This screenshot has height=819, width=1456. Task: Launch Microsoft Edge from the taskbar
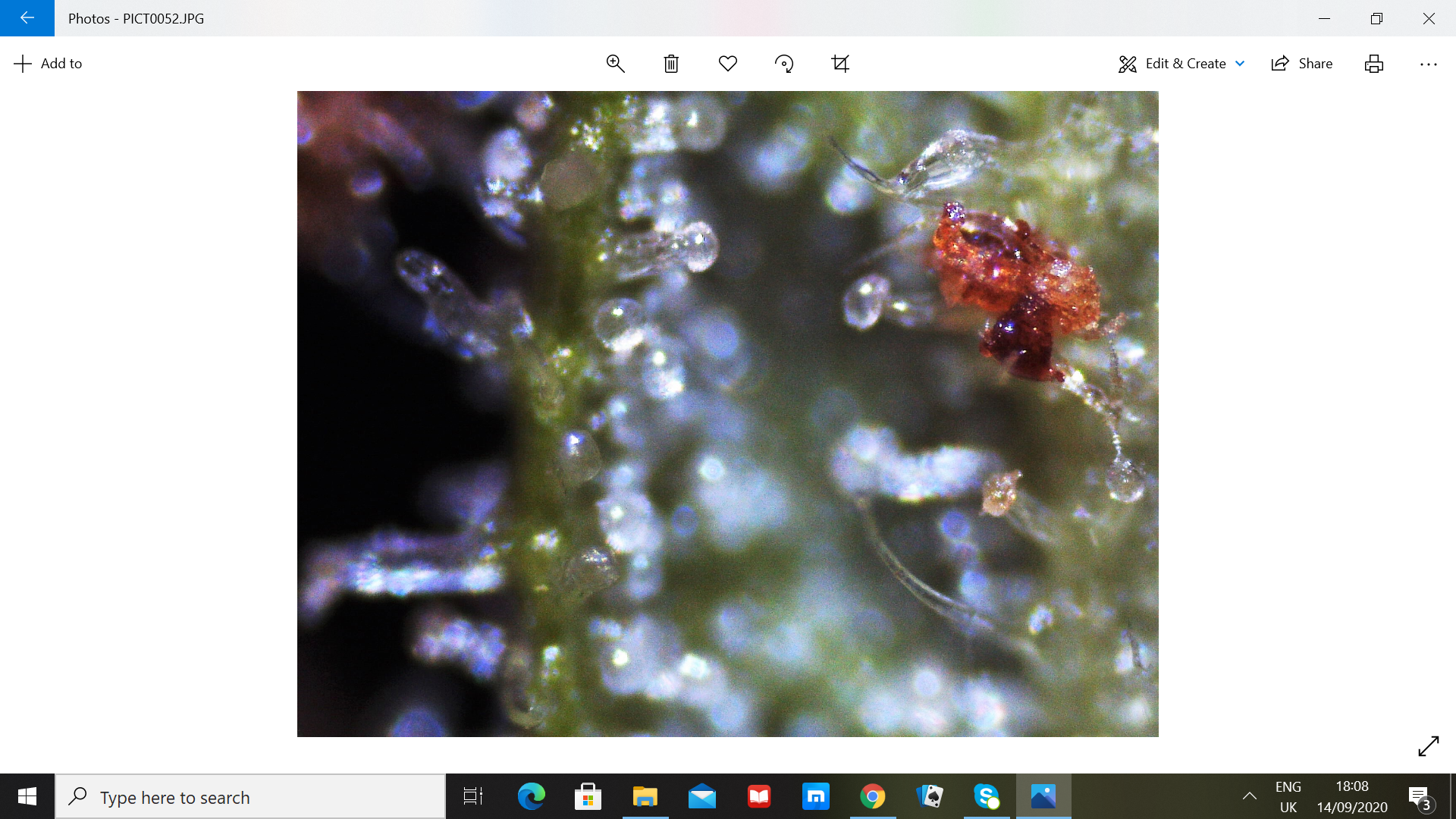(x=531, y=796)
